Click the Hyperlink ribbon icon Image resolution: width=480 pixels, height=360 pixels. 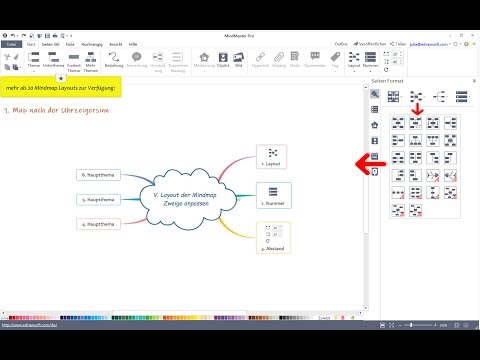click(260, 57)
